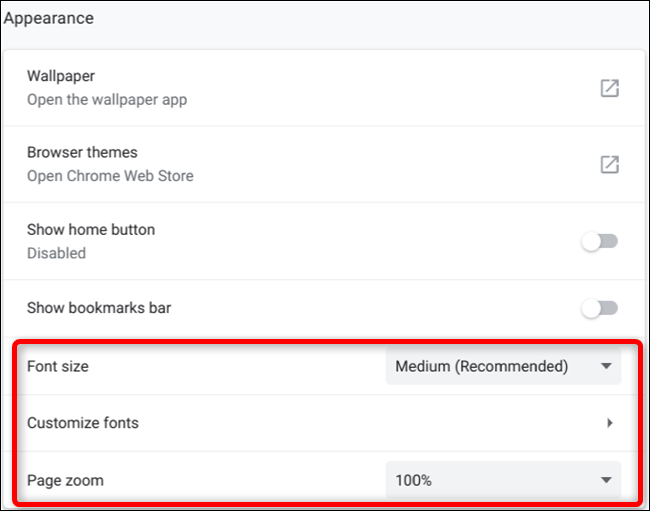
Task: Click the Wallpaper title text
Action: coord(61,76)
